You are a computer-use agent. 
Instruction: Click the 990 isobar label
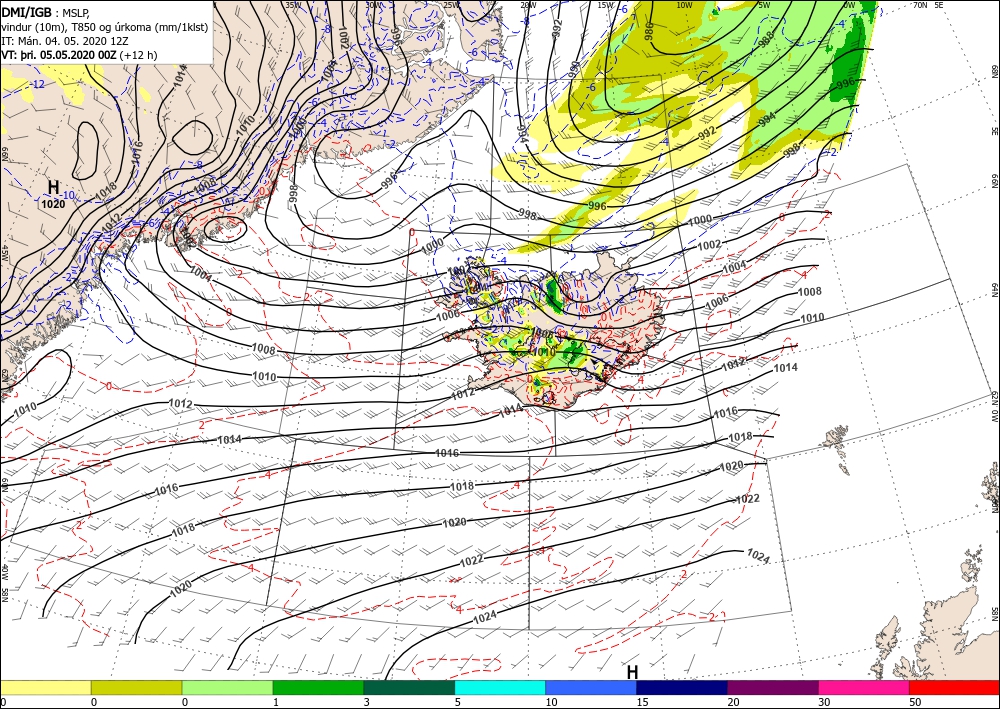click(575, 68)
